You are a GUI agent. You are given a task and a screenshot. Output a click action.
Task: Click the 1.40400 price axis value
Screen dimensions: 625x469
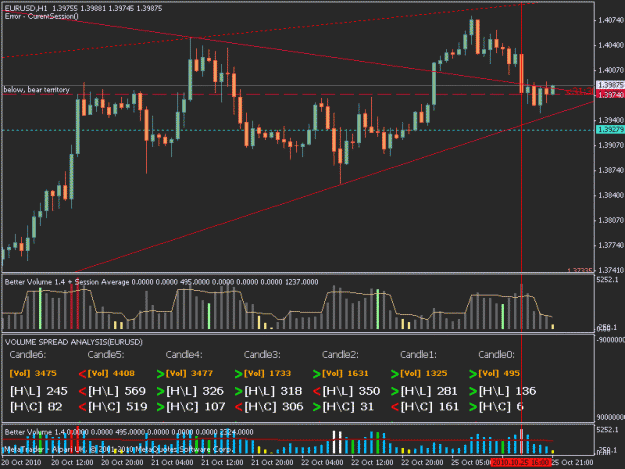click(611, 45)
